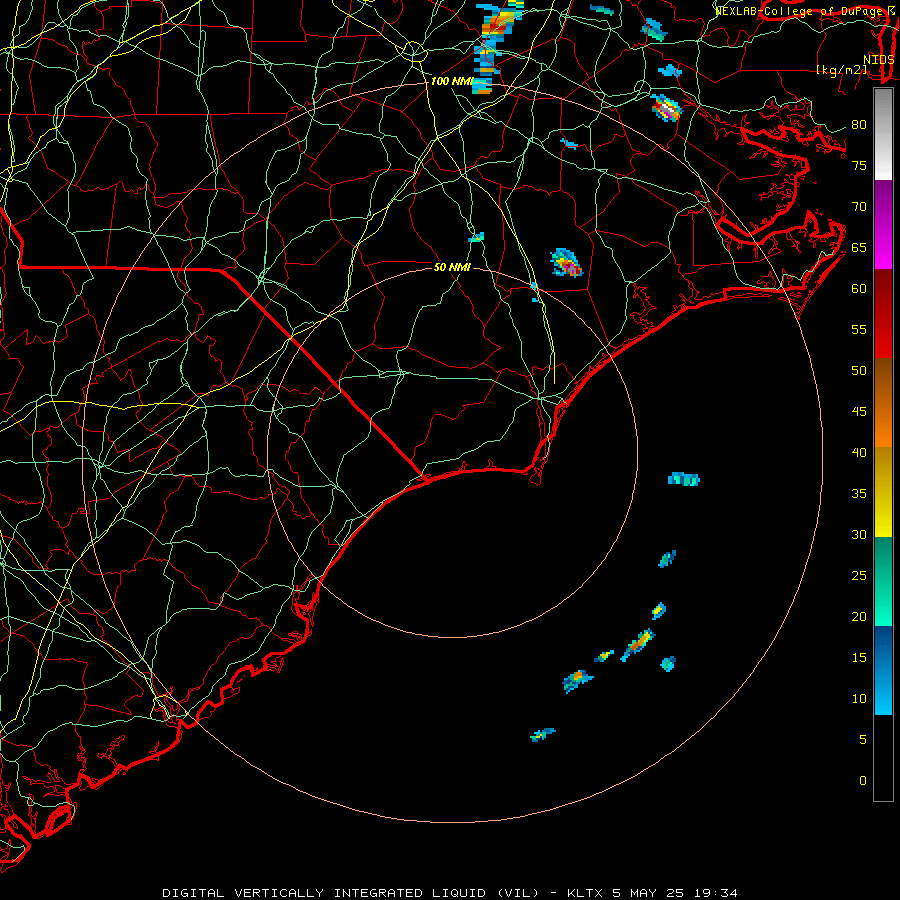This screenshot has width=900, height=900.
Task: Click the NEXLAB-College of DuPage label
Action: (800, 11)
